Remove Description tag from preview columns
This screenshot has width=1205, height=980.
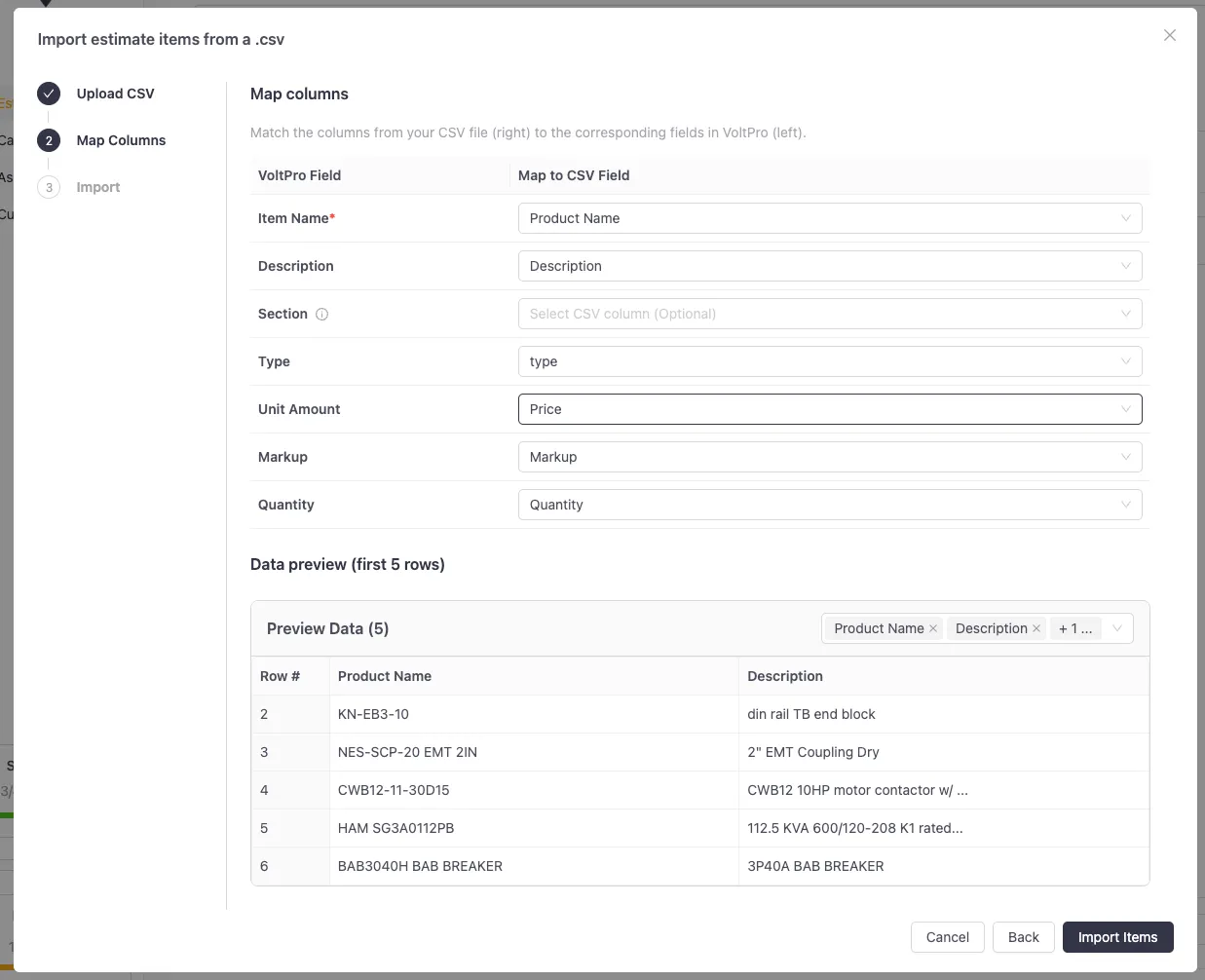(x=1036, y=628)
